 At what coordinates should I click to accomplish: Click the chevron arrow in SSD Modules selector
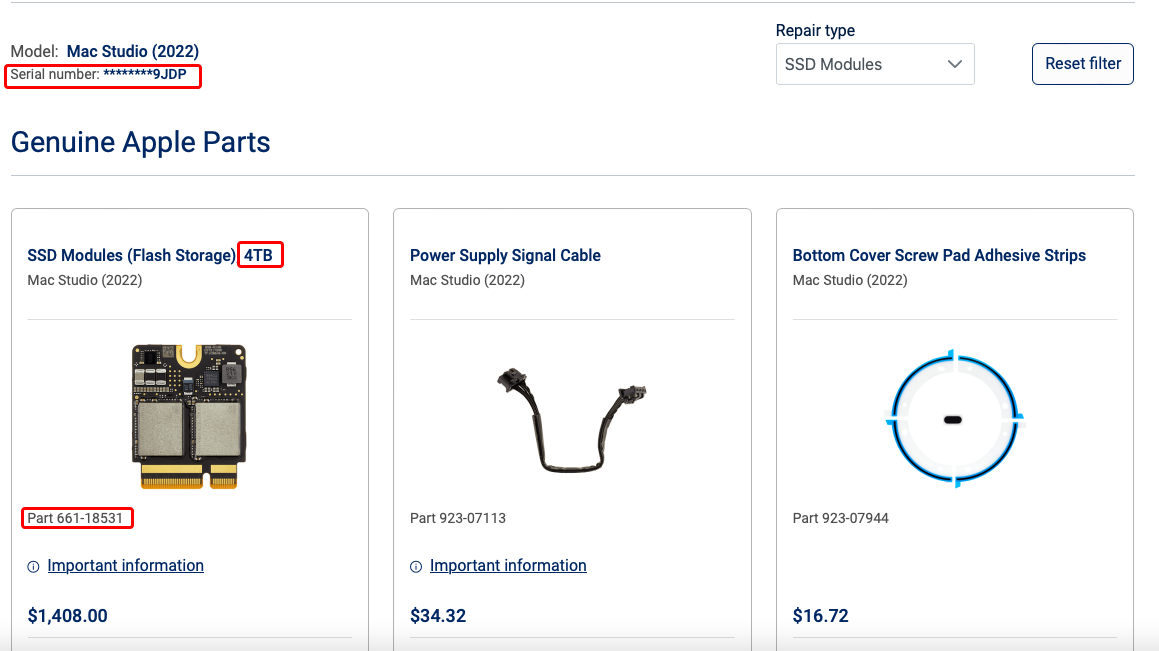(953, 64)
